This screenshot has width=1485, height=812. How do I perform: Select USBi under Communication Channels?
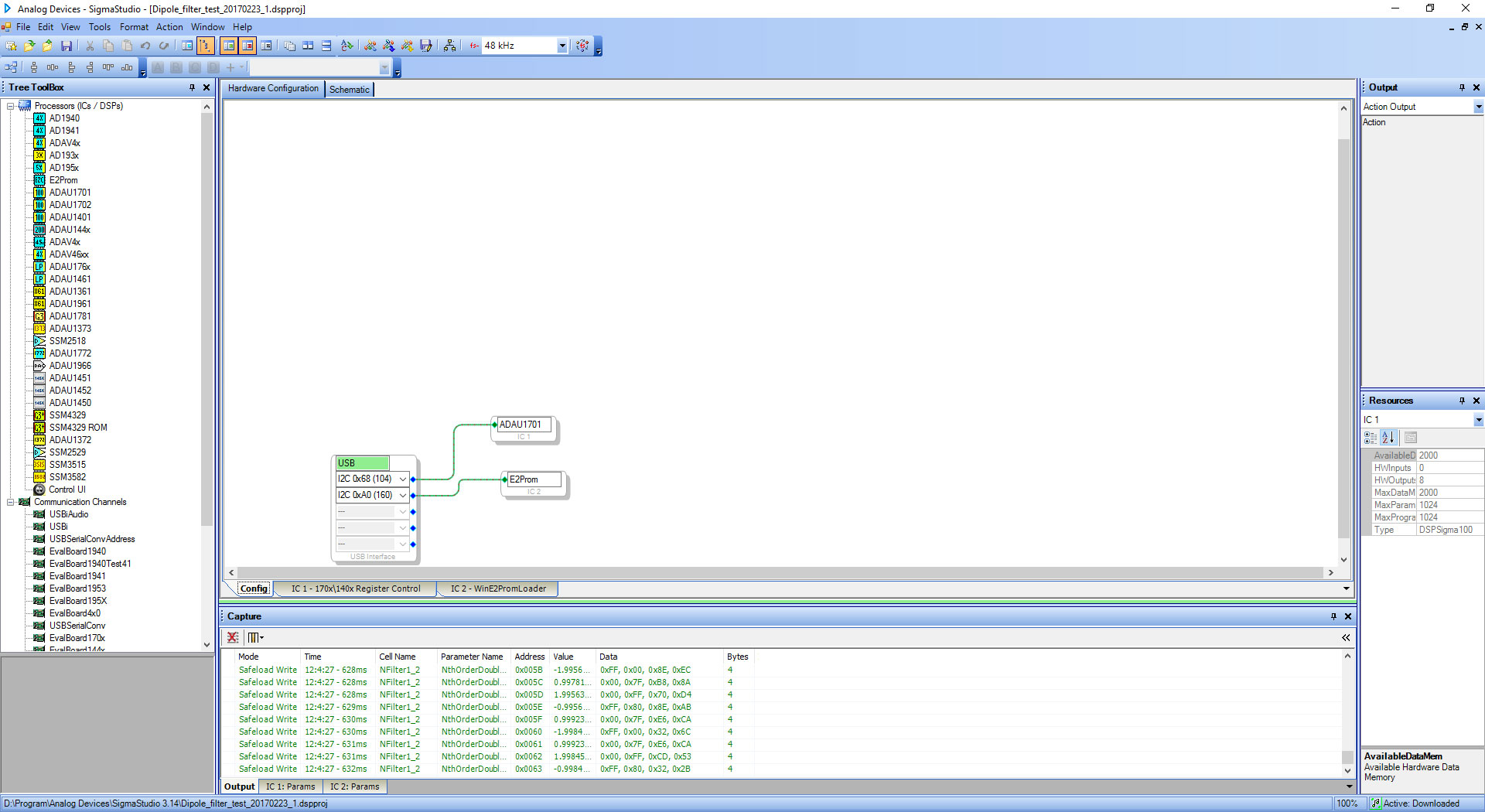(58, 527)
